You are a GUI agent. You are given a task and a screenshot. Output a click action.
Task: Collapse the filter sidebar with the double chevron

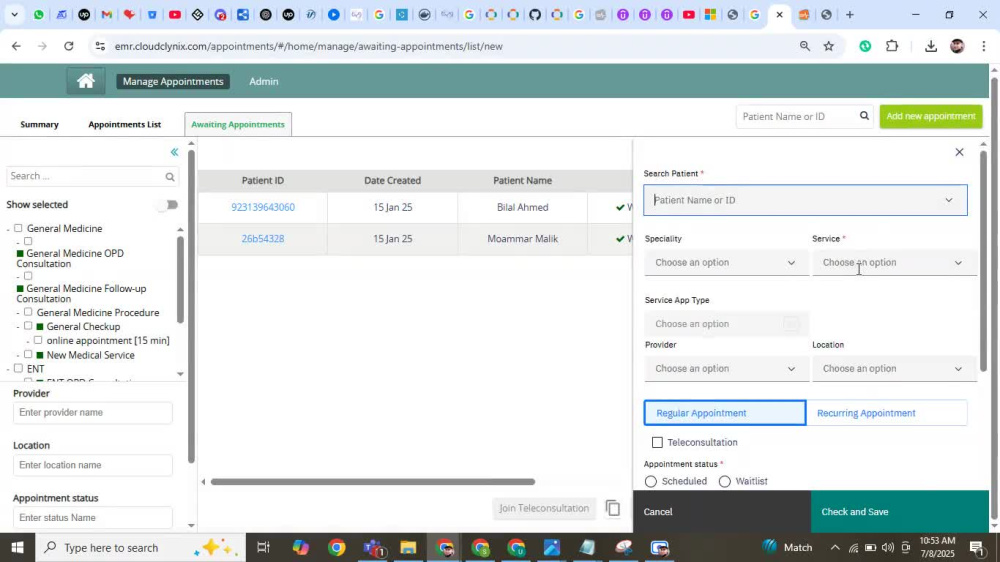click(174, 152)
